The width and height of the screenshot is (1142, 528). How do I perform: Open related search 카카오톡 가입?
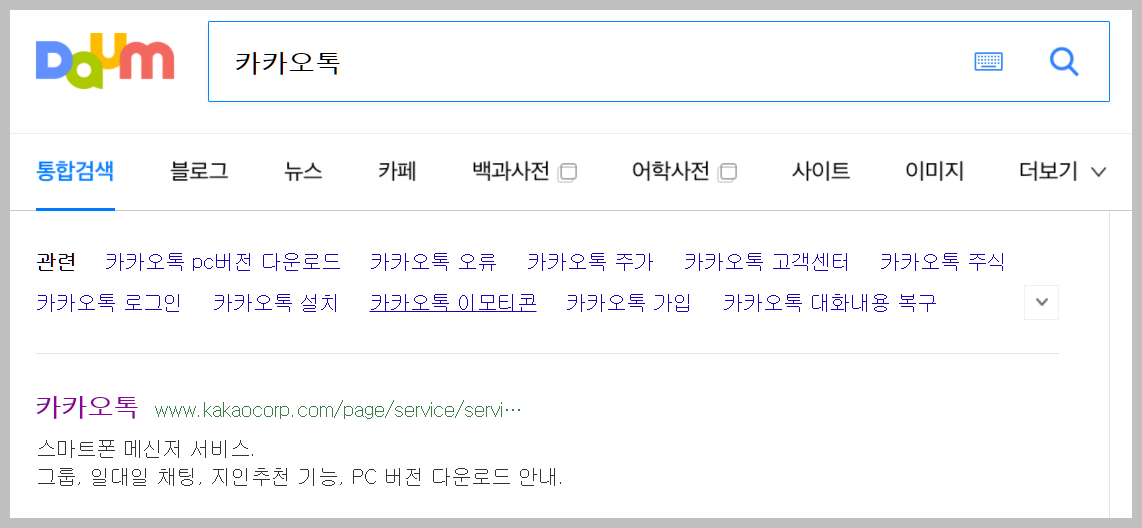pyautogui.click(x=629, y=302)
